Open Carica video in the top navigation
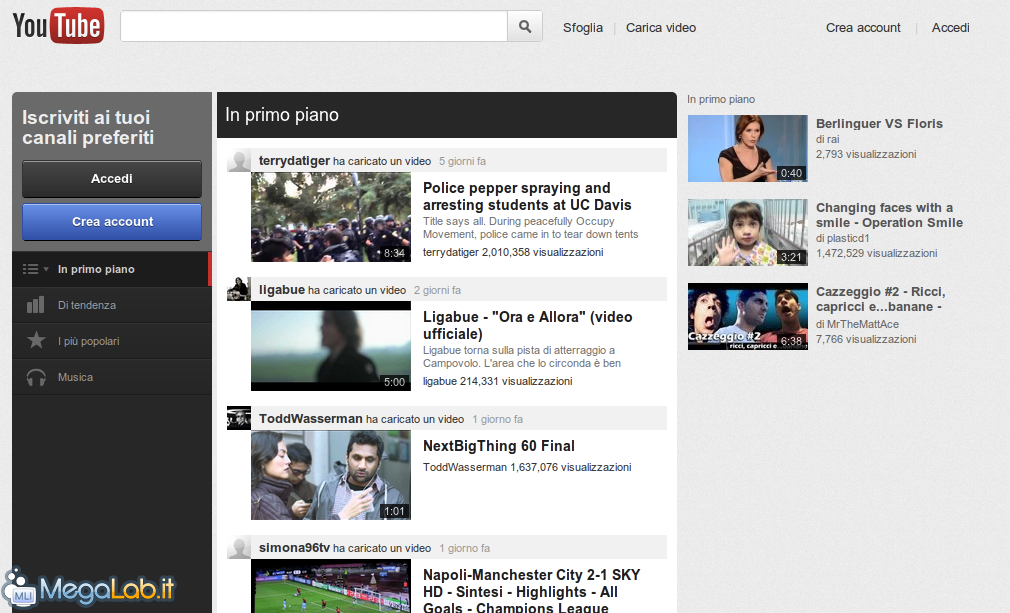The image size is (1010, 613). (x=661, y=28)
